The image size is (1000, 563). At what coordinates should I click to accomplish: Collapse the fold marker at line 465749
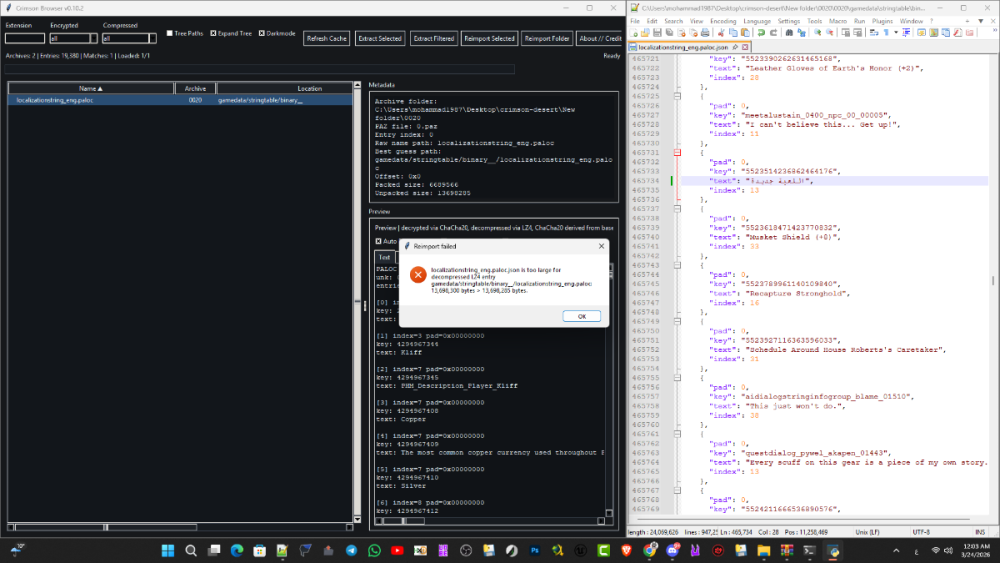click(677, 321)
